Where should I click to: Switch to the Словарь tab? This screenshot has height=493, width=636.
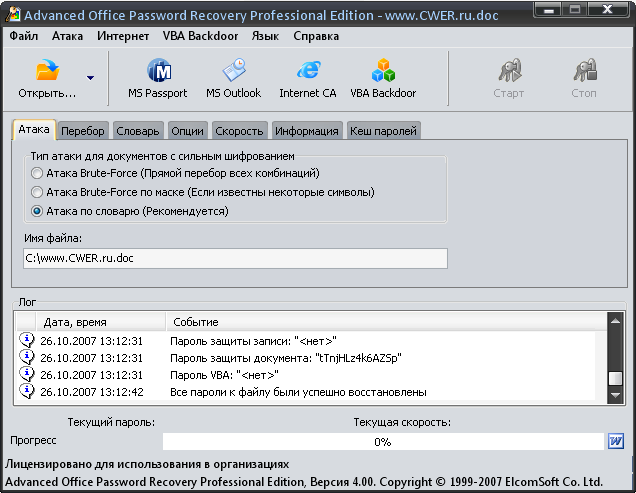pyautogui.click(x=137, y=131)
